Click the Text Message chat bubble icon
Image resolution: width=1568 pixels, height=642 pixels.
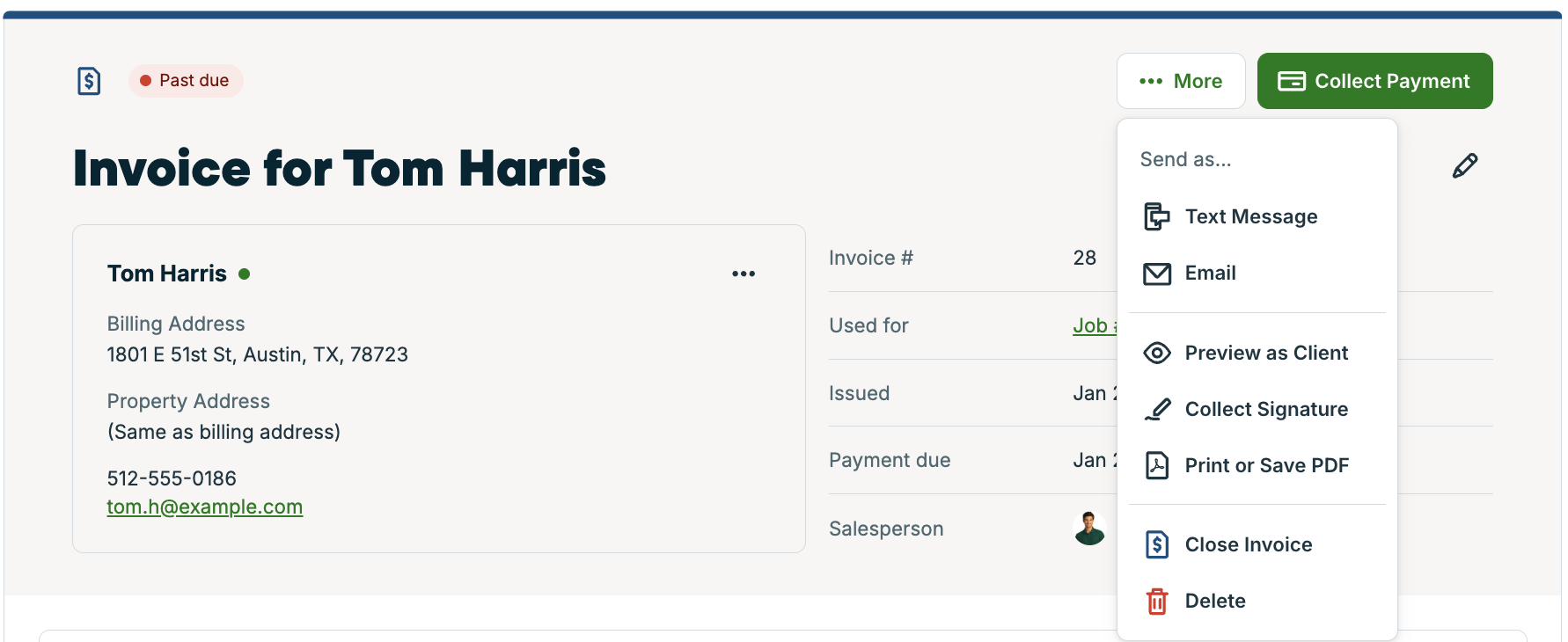coord(1157,216)
